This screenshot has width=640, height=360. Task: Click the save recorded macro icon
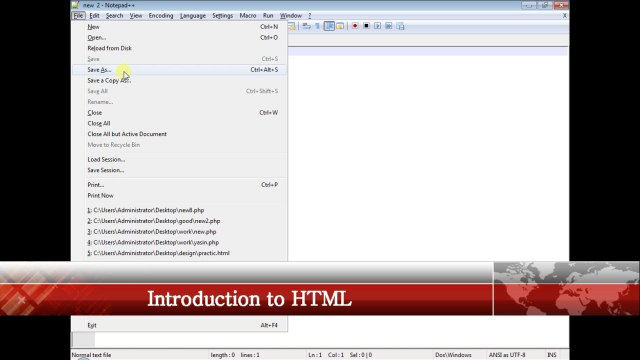point(400,27)
